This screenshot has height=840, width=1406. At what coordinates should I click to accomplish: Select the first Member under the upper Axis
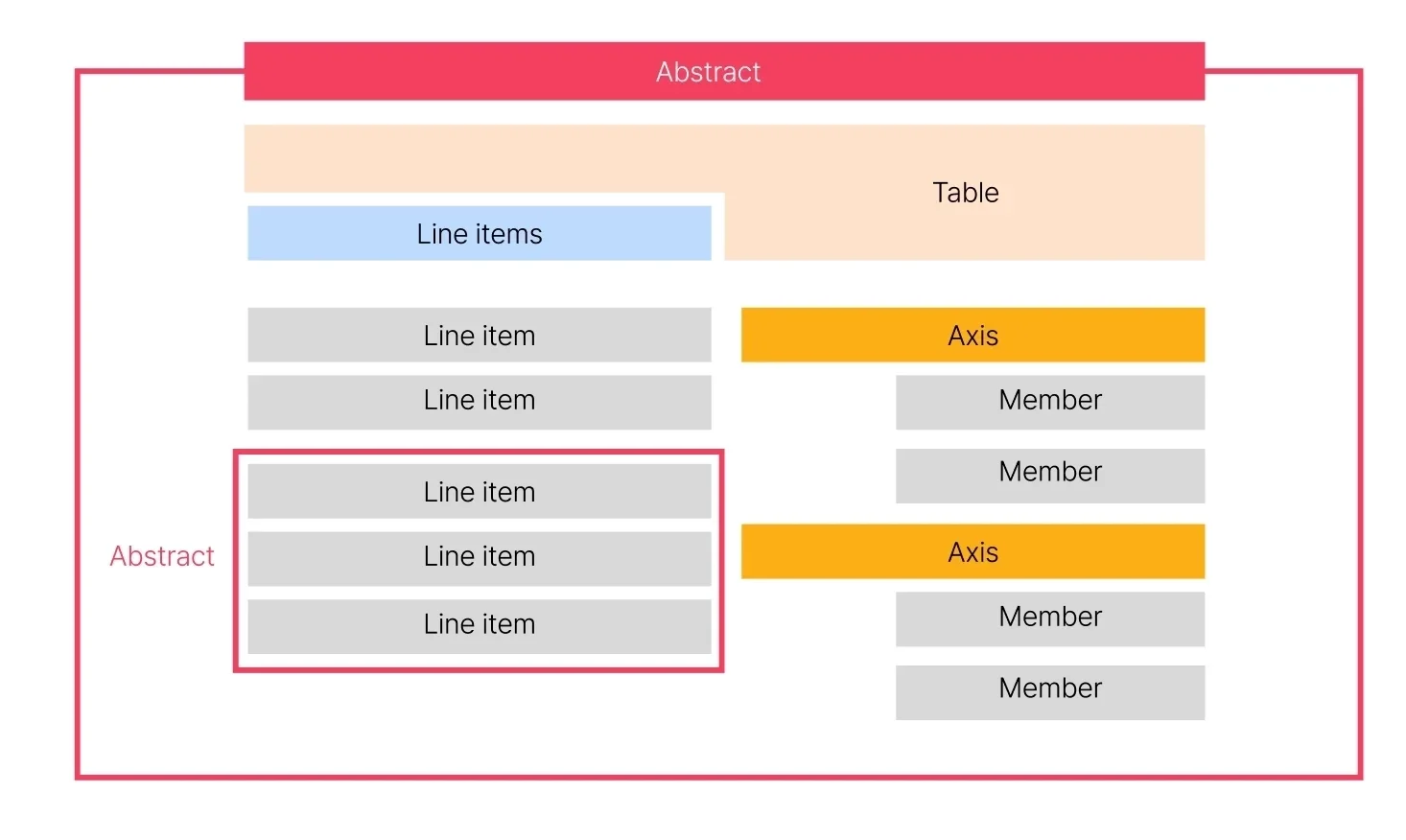tap(1050, 401)
